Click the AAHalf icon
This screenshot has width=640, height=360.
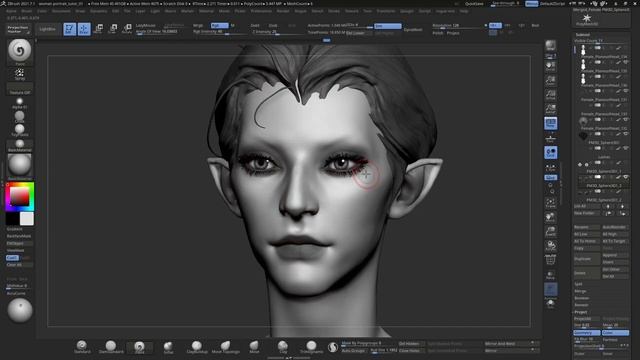(550, 109)
